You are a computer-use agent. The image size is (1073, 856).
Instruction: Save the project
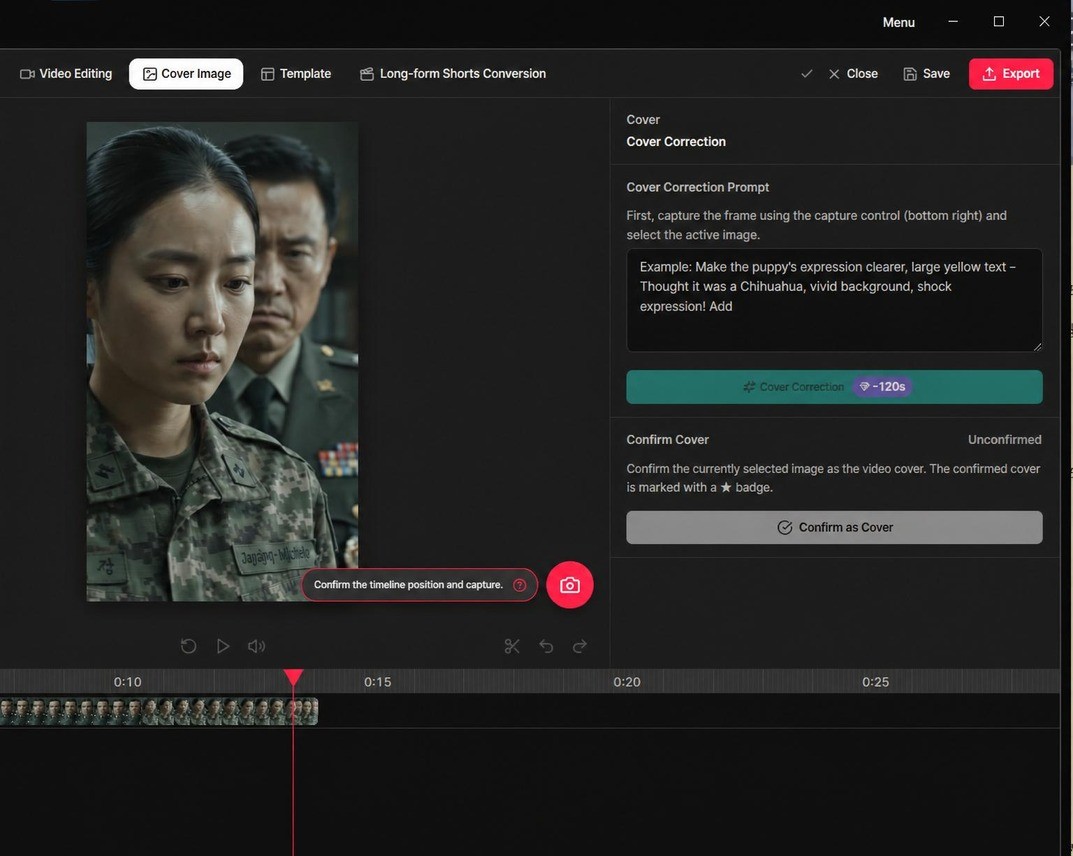coord(927,74)
